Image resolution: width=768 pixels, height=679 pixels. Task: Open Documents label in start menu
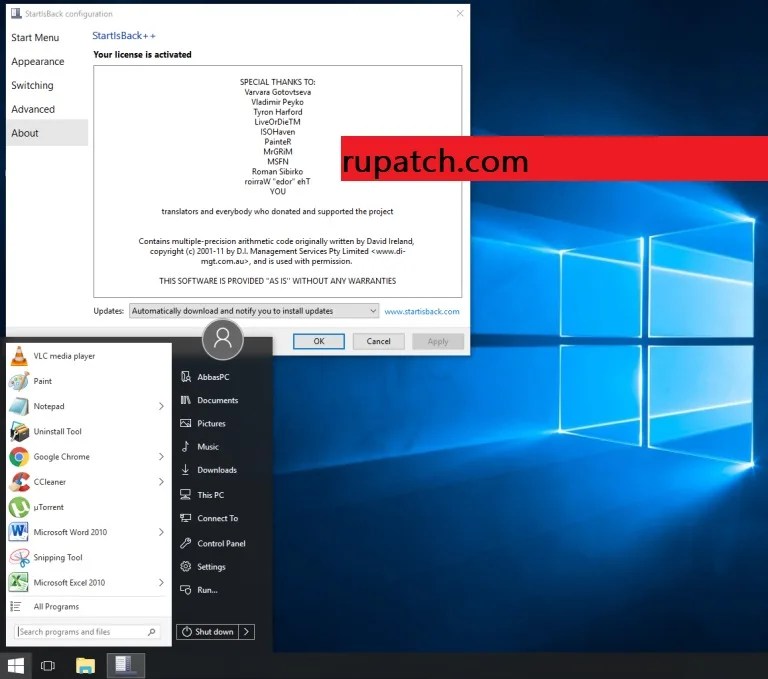coord(217,400)
